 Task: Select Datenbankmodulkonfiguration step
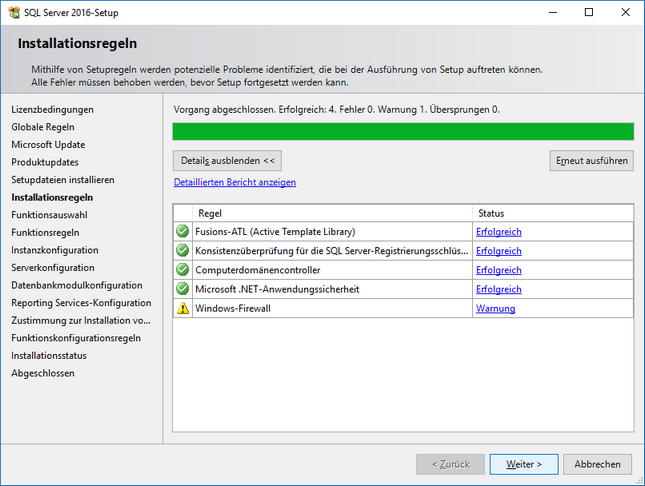pos(77,285)
